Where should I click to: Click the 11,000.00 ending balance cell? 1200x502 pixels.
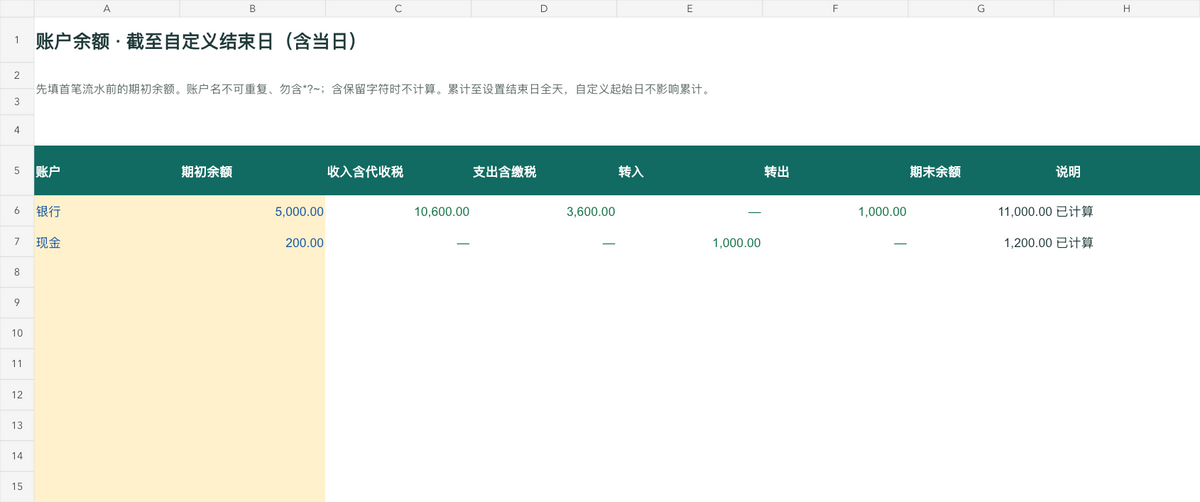point(981,211)
